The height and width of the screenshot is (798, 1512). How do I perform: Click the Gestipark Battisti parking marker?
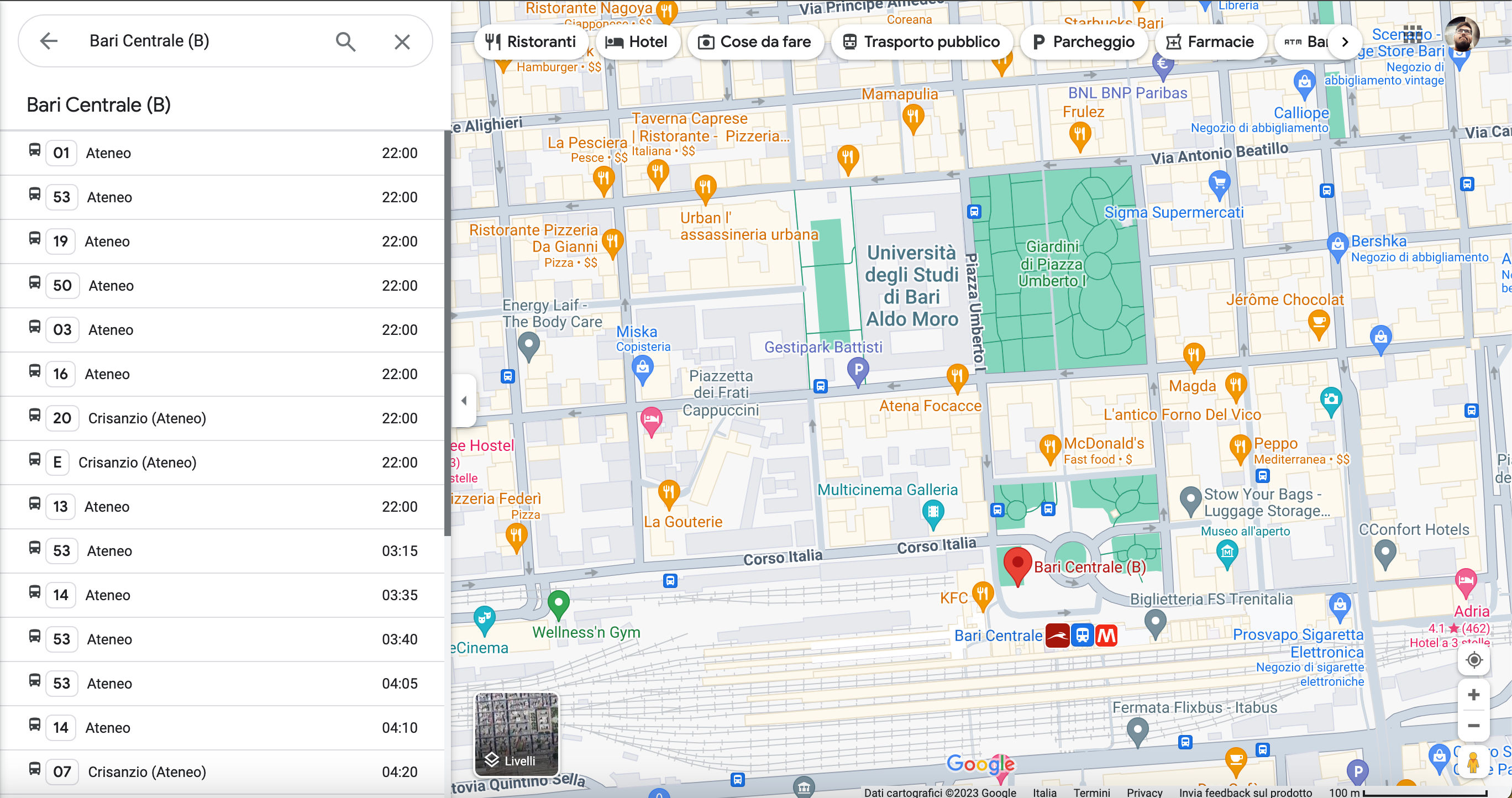(x=858, y=371)
